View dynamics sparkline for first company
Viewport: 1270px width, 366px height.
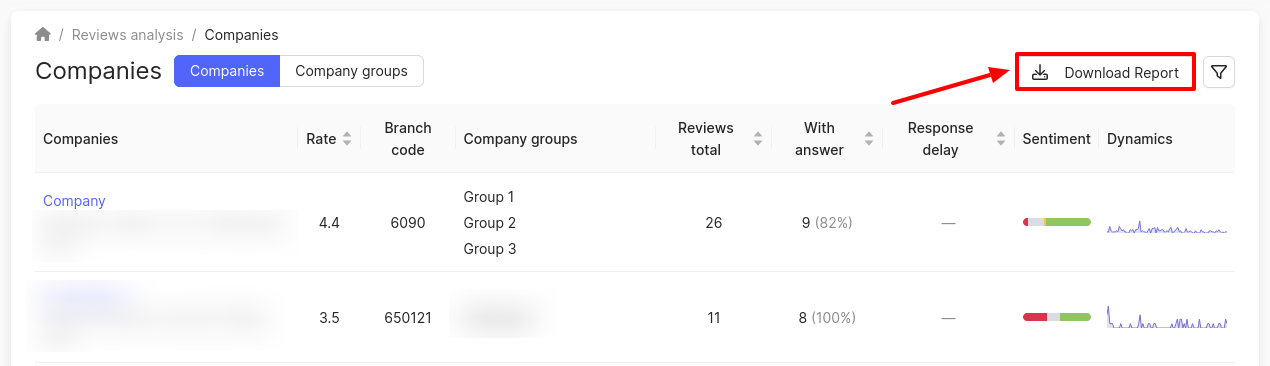1167,228
